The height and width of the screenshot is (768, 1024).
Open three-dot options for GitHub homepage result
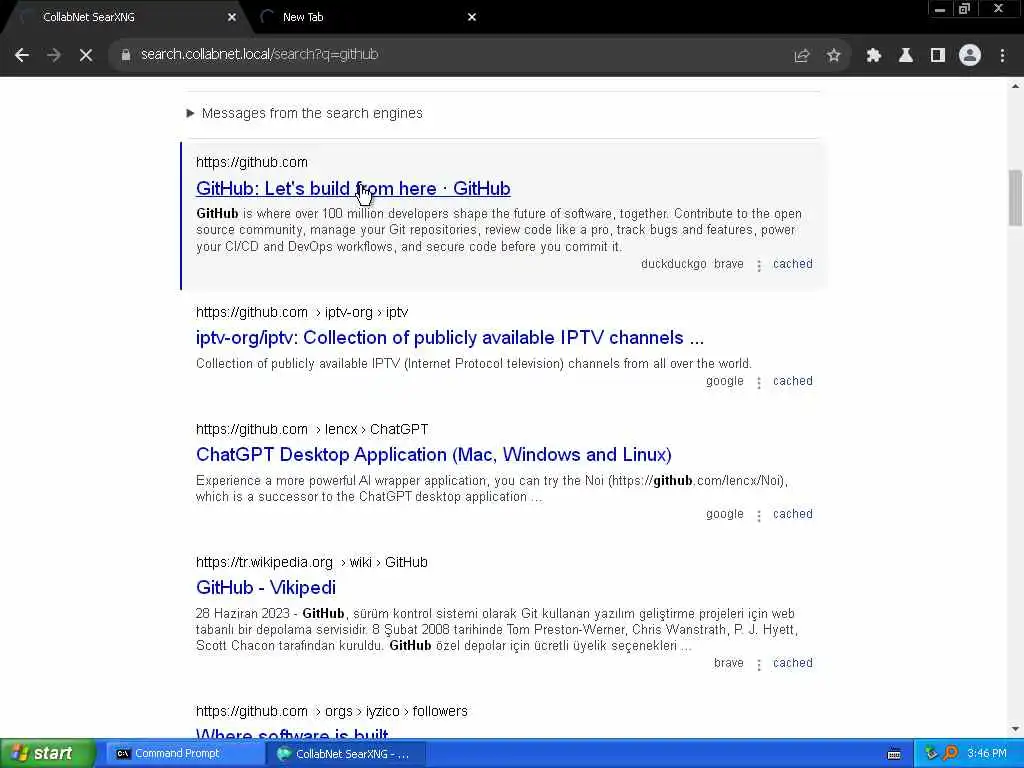point(759,266)
